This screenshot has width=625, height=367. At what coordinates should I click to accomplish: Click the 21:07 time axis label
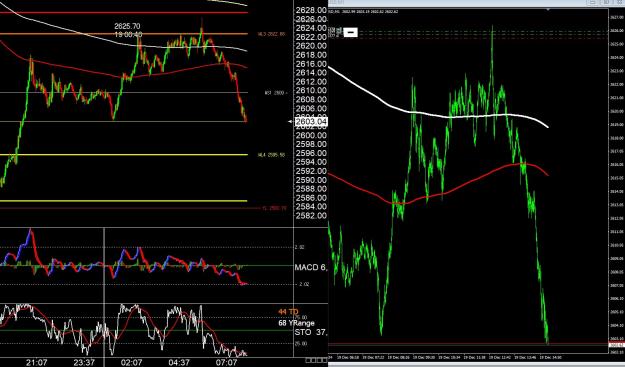(37, 362)
